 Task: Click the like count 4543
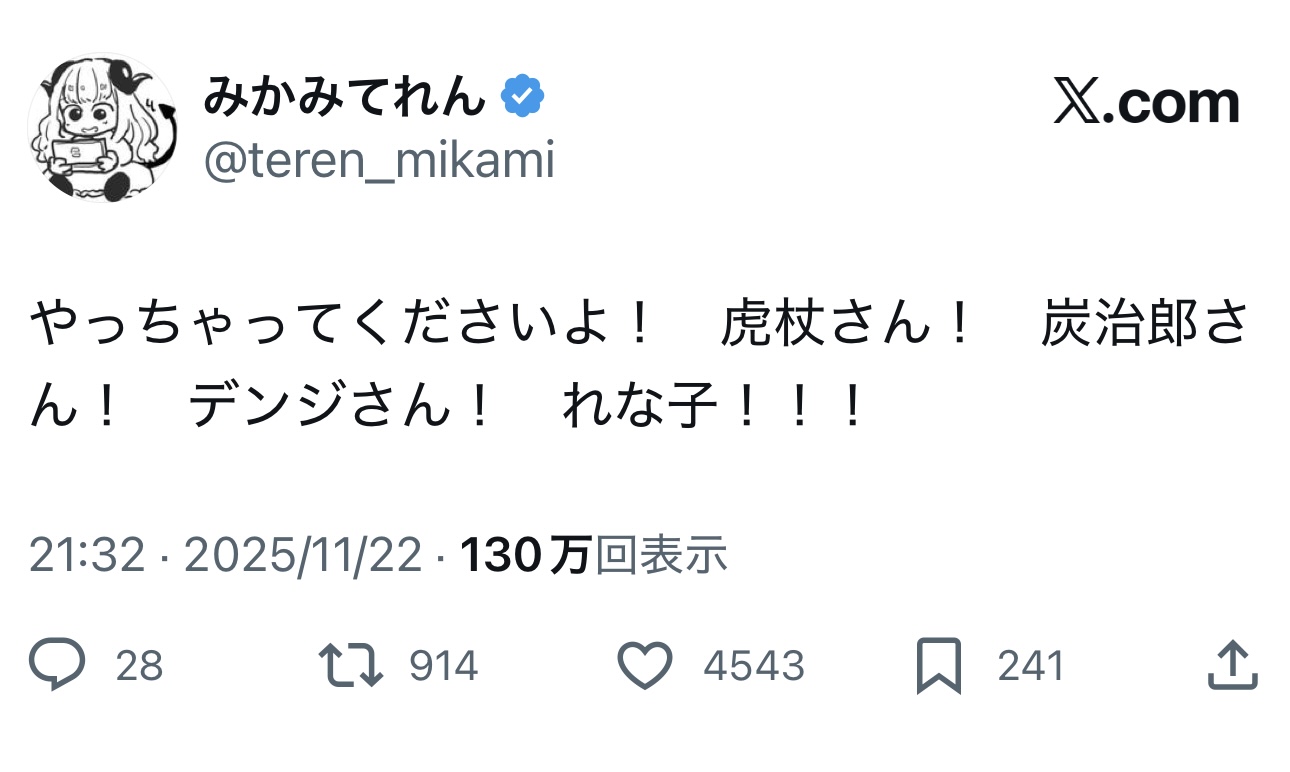tap(753, 666)
